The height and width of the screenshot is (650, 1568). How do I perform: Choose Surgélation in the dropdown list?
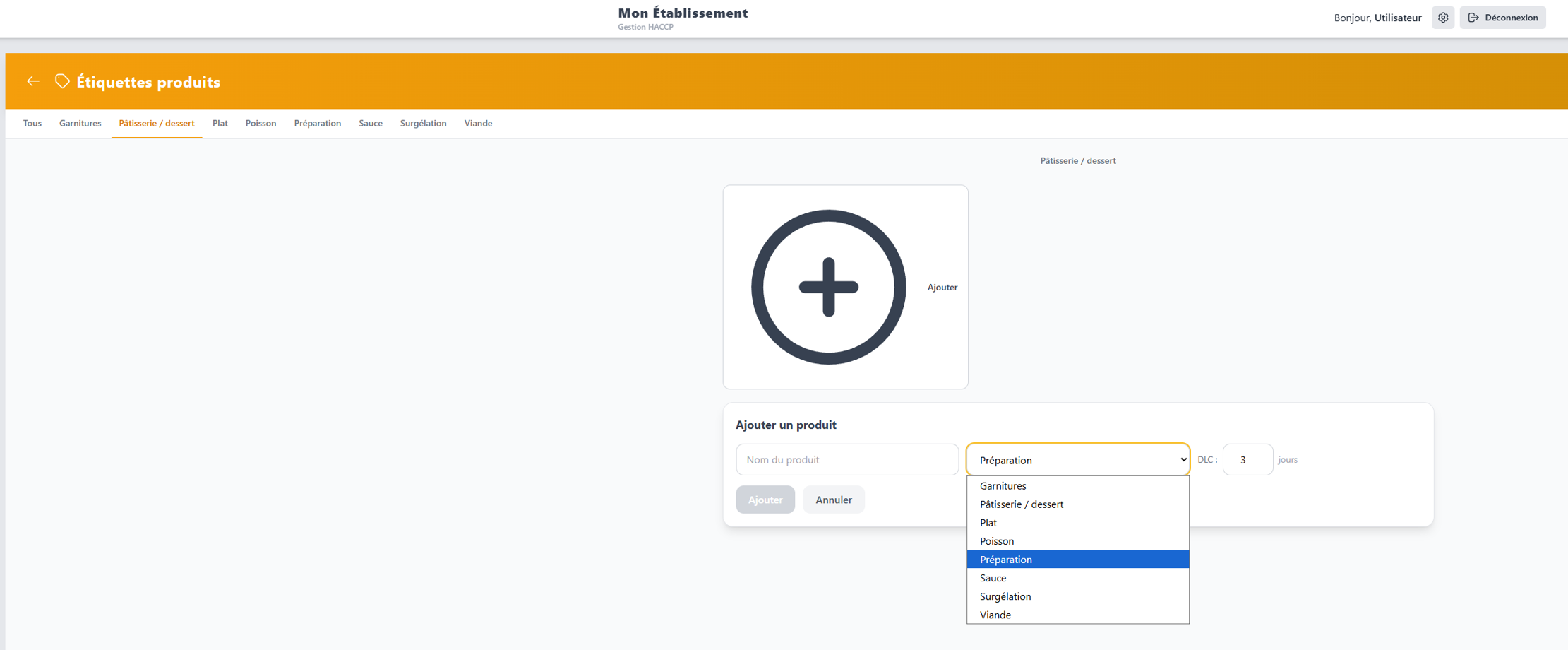tap(1078, 596)
